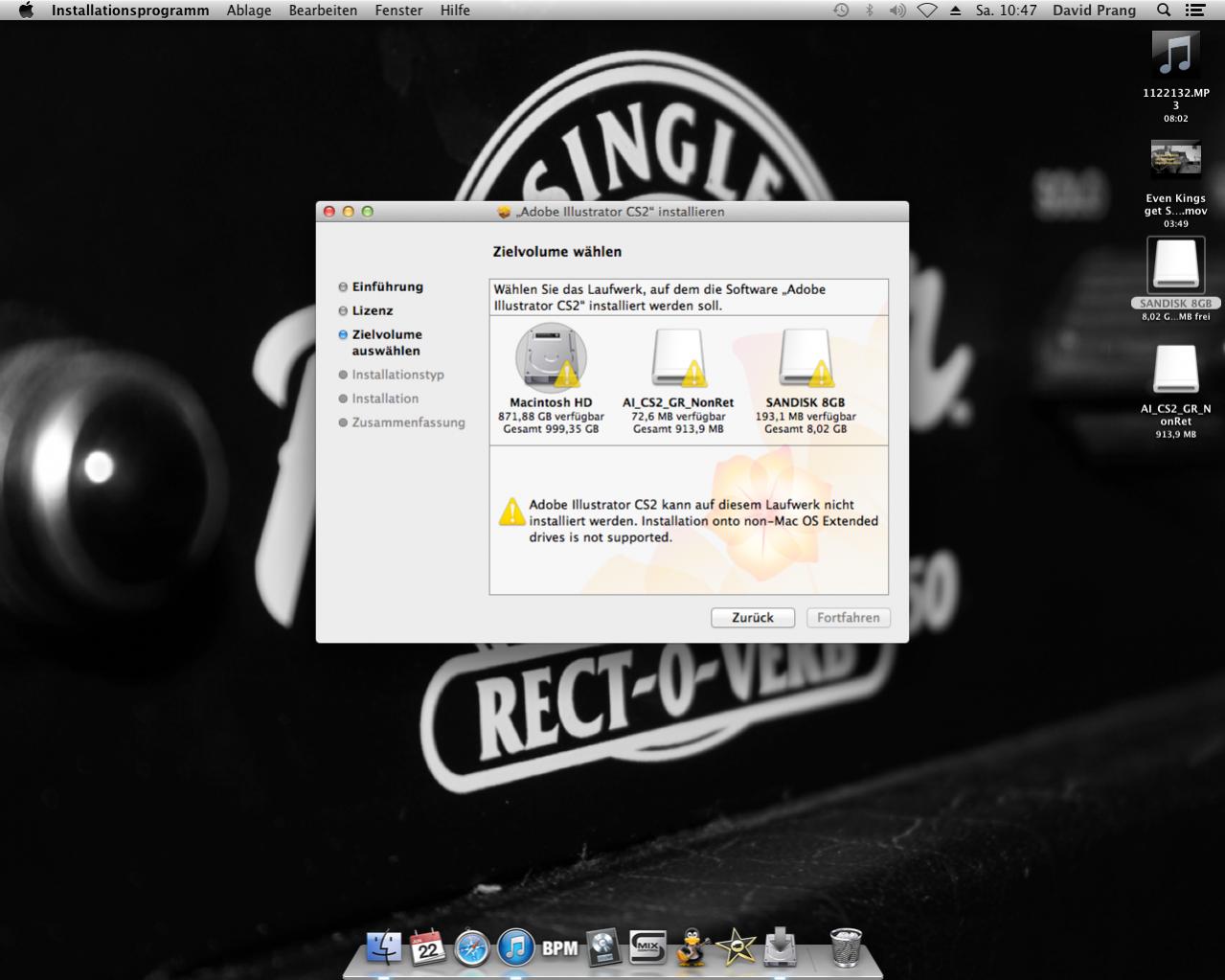This screenshot has width=1225, height=980.
Task: Click the "871,88 GB verfügbar" text
Action: (551, 417)
